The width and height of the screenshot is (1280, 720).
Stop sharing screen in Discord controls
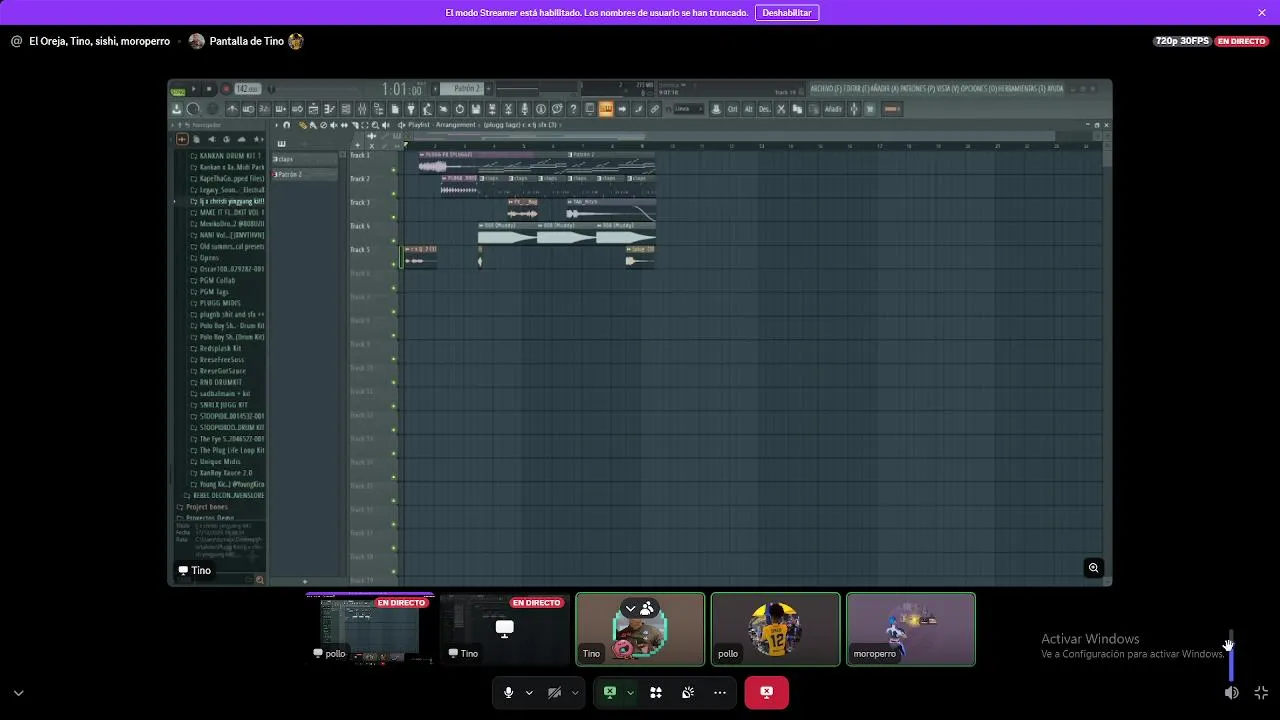coord(609,692)
